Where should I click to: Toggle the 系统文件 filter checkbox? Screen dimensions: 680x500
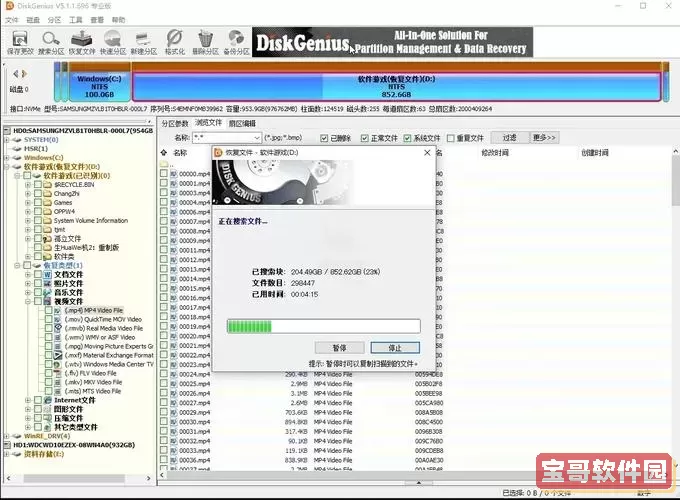click(x=407, y=138)
